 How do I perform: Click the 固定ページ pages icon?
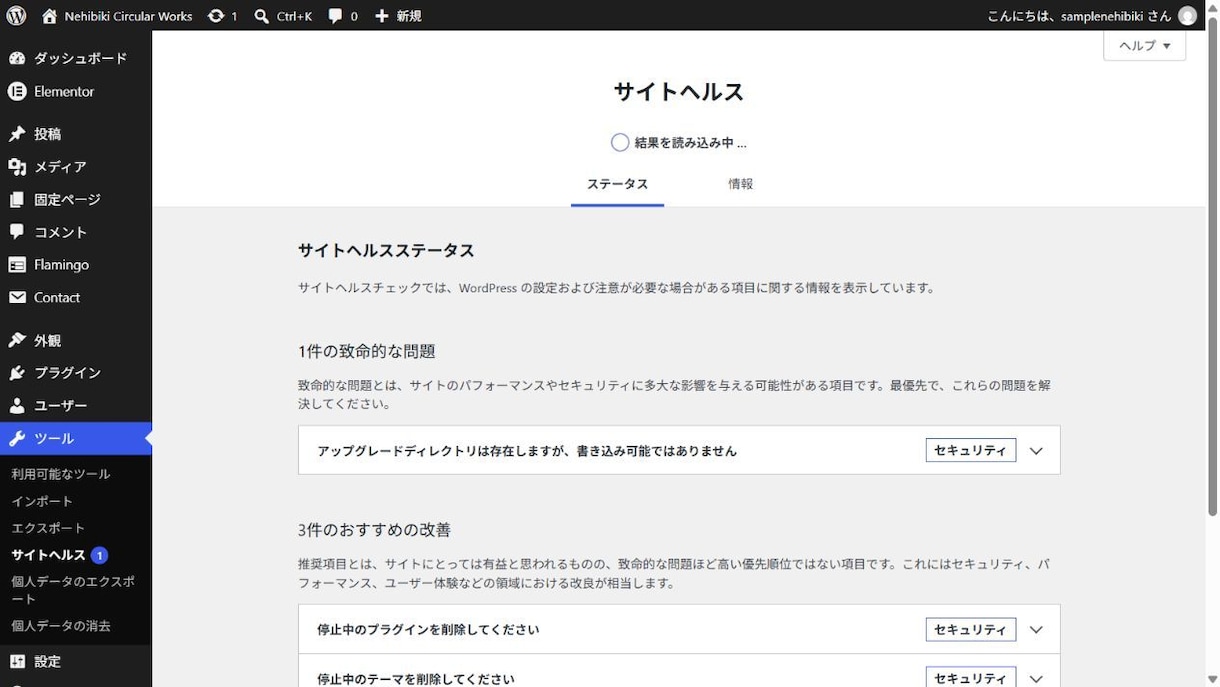17,200
